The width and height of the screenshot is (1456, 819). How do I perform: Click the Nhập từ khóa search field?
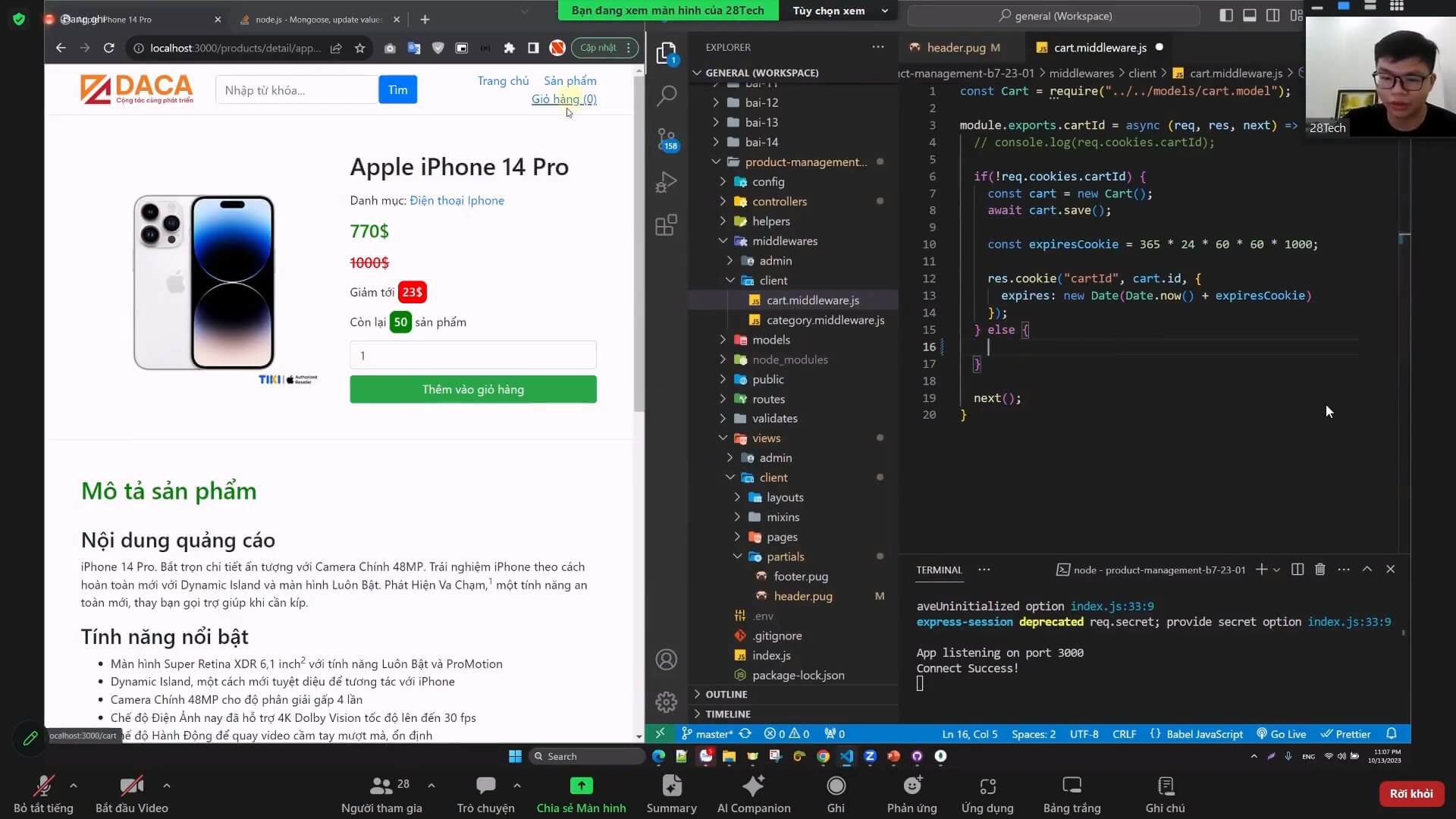(297, 90)
